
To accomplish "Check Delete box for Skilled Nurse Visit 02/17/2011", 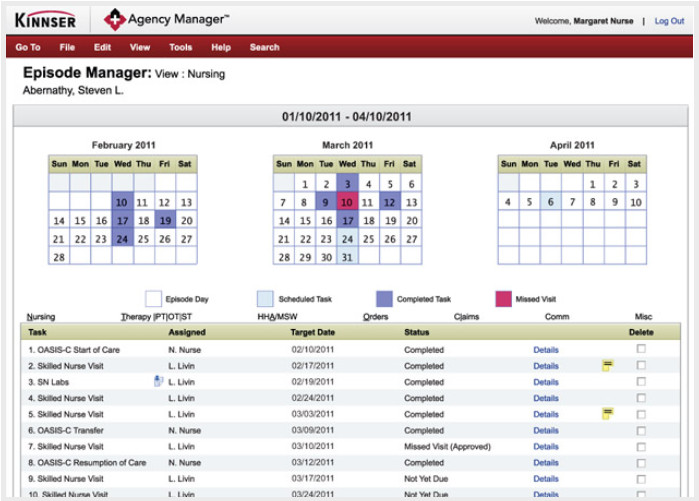I will 641,365.
